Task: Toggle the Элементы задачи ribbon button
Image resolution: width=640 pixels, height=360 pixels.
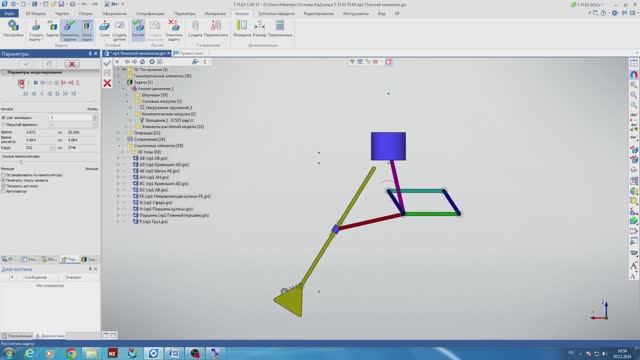Action: click(69, 30)
